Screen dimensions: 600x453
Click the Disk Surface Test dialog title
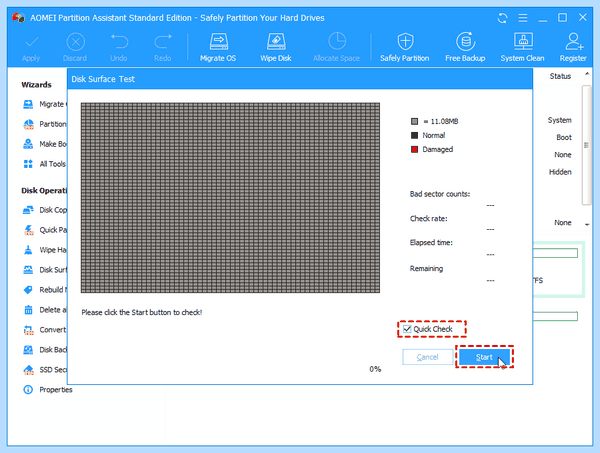click(x=103, y=79)
